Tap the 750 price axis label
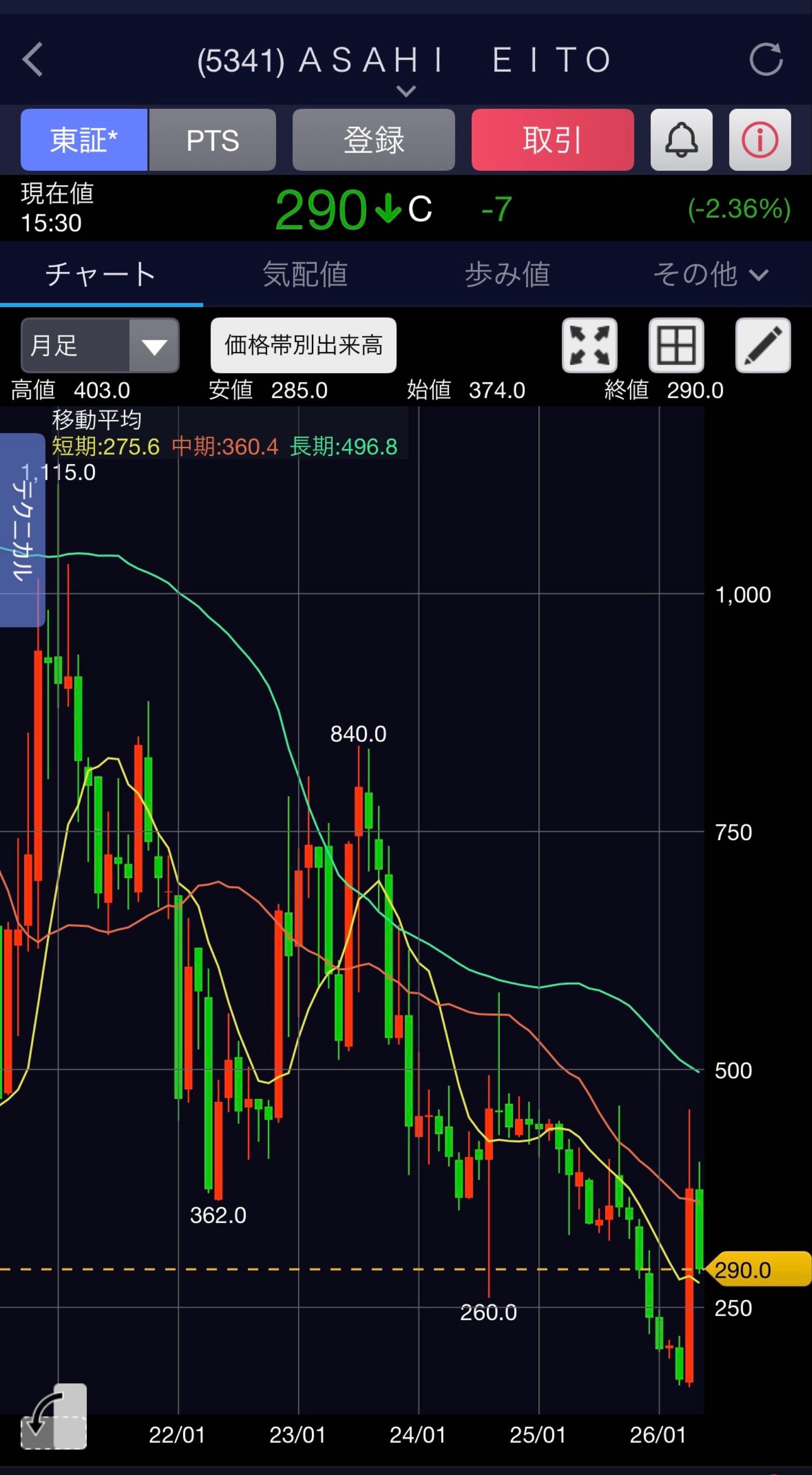This screenshot has height=1475, width=812. [734, 833]
